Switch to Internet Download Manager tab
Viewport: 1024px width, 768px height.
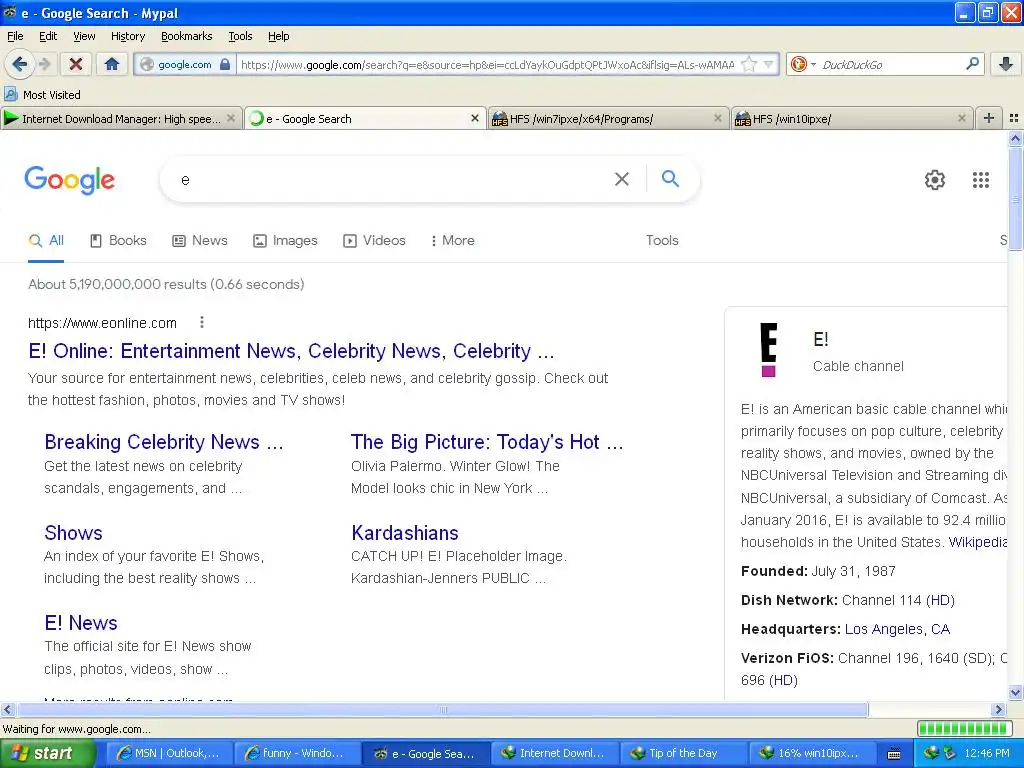click(121, 118)
